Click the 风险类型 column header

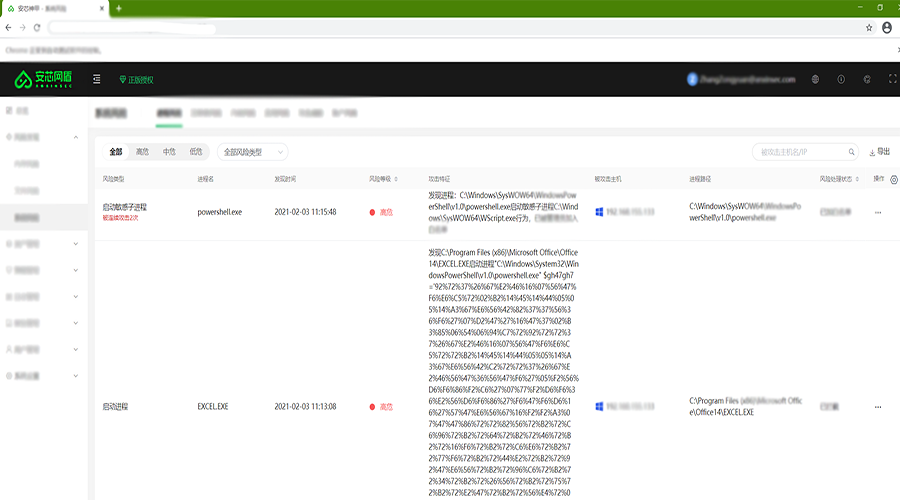click(x=114, y=179)
